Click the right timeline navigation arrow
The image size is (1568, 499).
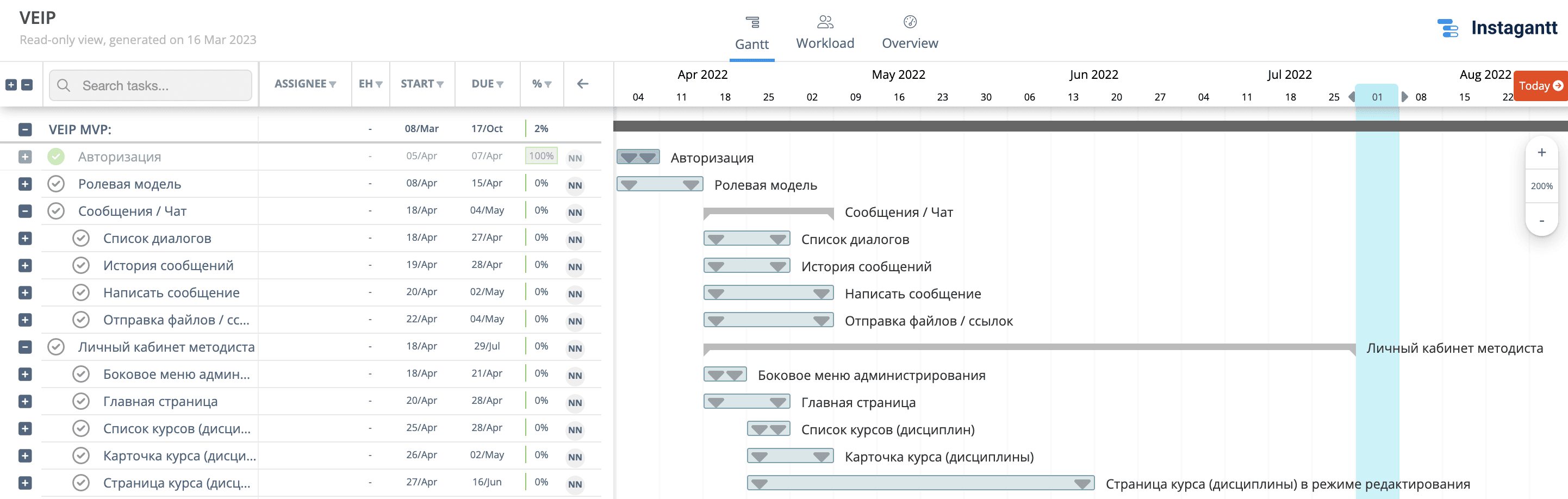click(1405, 96)
